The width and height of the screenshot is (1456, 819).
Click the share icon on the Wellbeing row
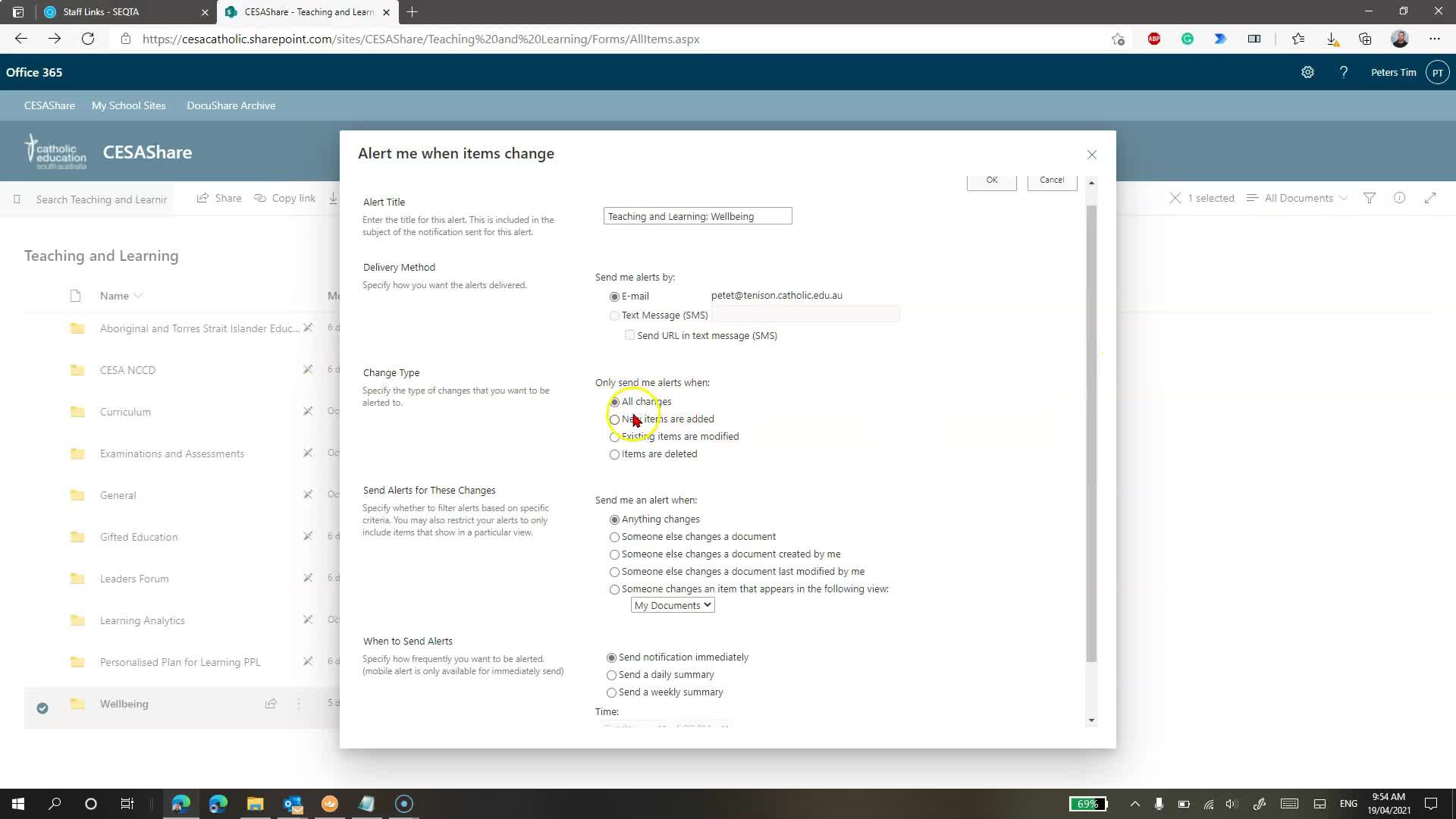pyautogui.click(x=271, y=704)
